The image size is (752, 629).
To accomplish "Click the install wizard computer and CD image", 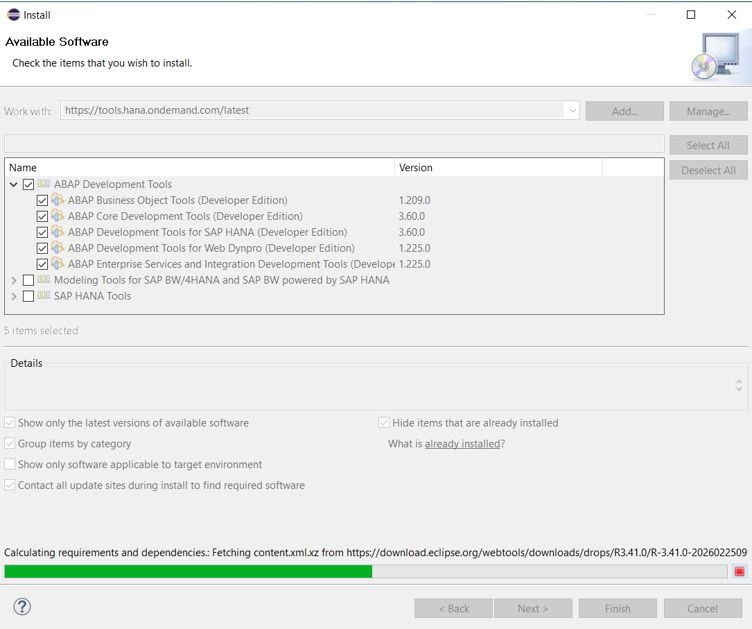I will pyautogui.click(x=718, y=57).
